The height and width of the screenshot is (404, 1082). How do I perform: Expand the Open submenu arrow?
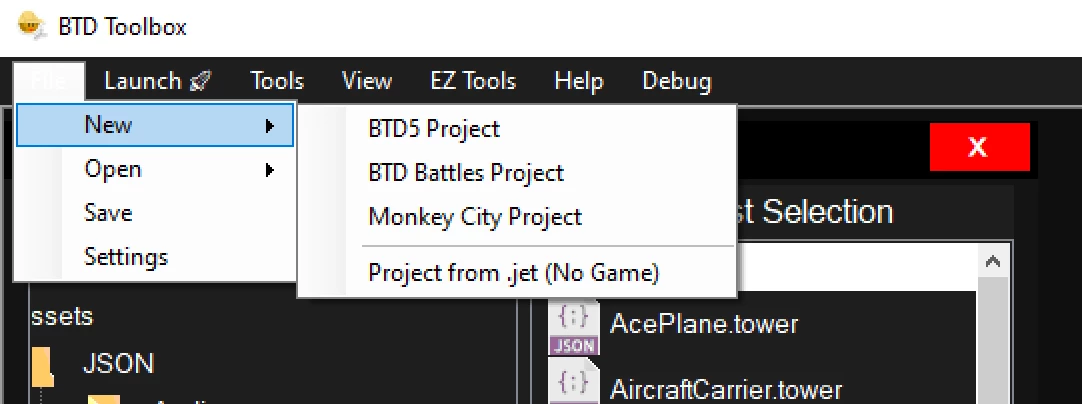tap(270, 170)
